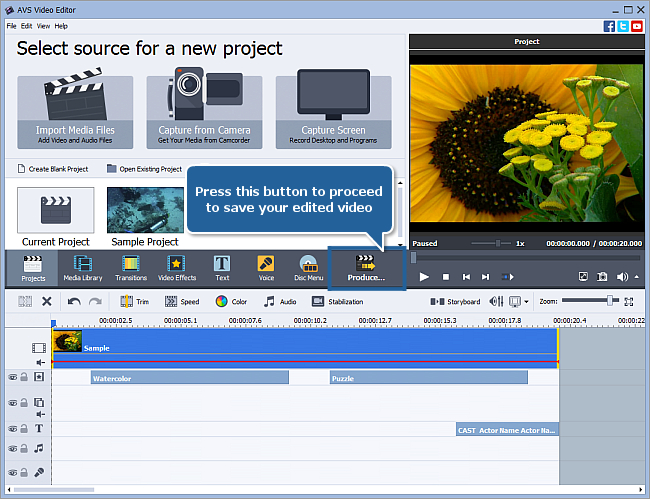Click the preview seek bar handle
The width and height of the screenshot is (650, 499).
(413, 258)
